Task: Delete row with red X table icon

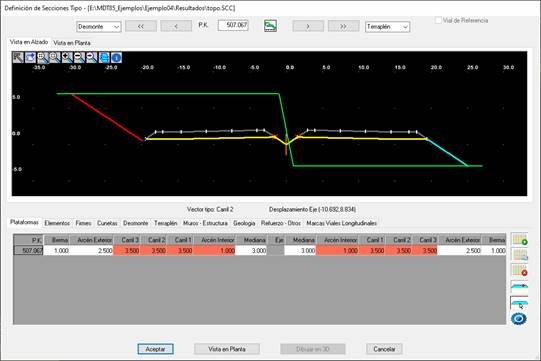Action: (x=519, y=270)
